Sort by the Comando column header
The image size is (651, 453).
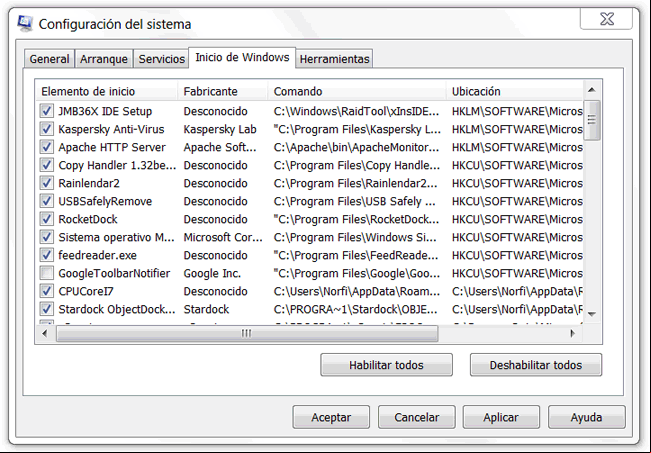click(357, 91)
